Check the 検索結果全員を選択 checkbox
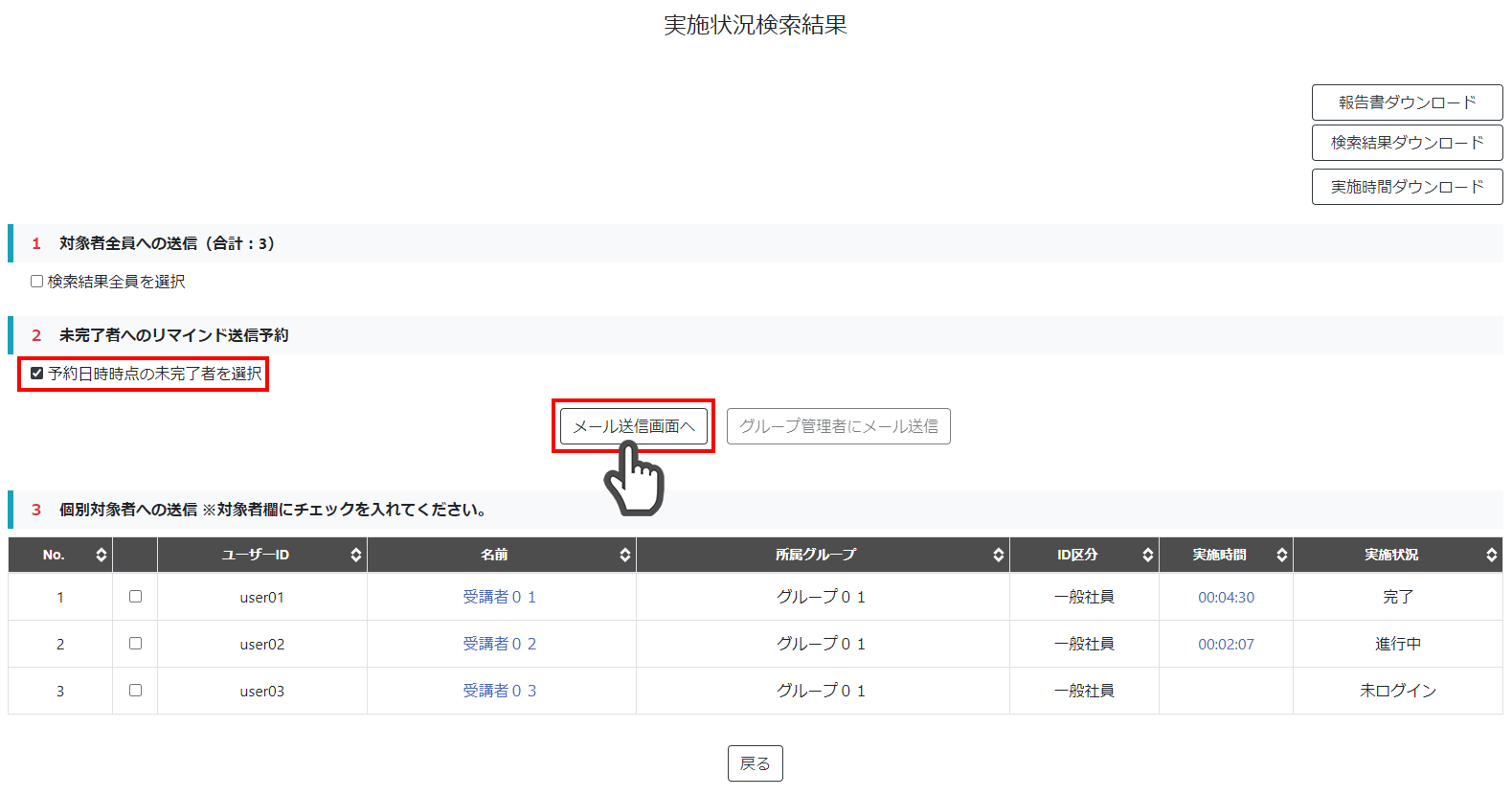Screen dimensions: 1512x796 click(x=37, y=282)
